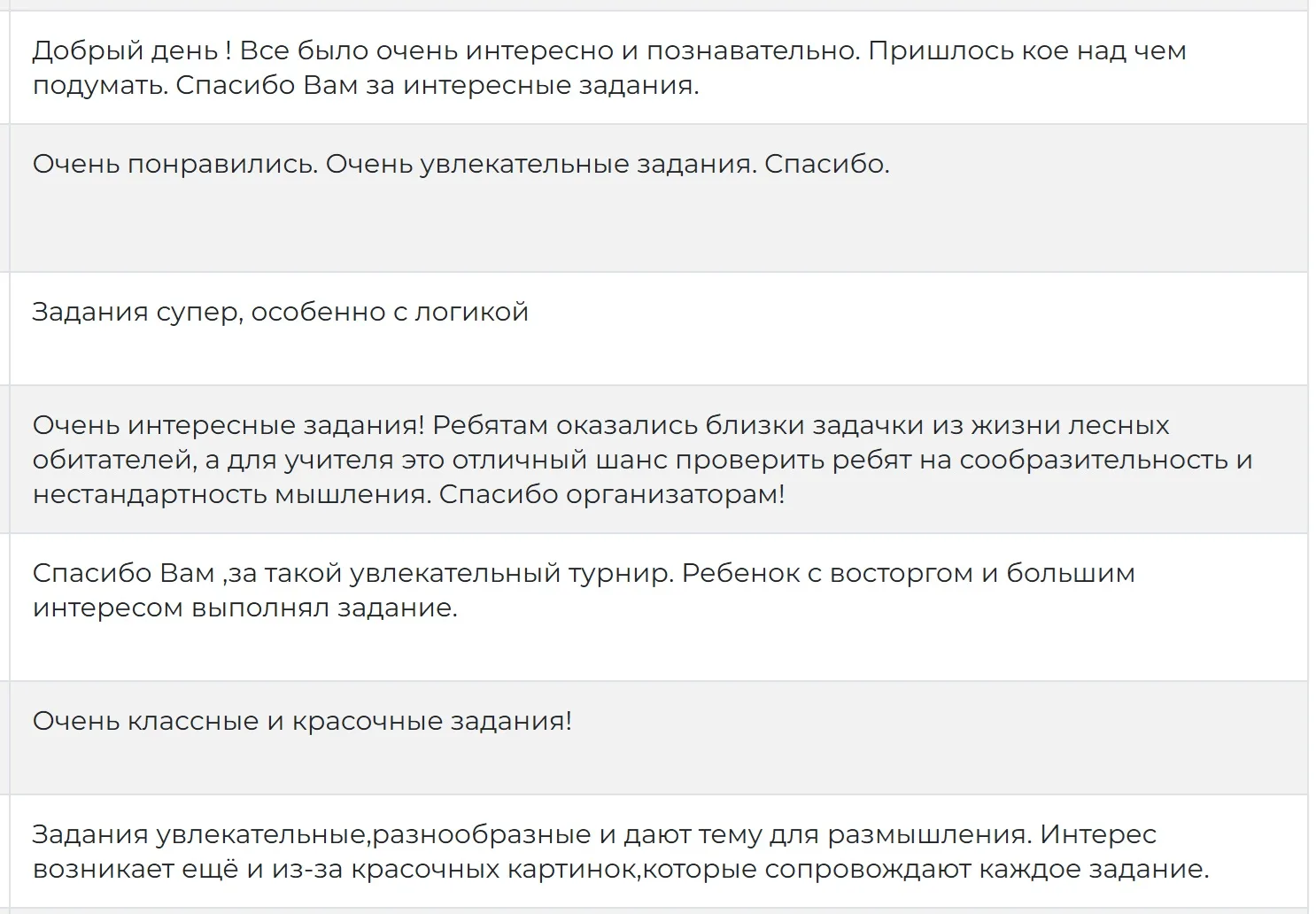The image size is (1316, 914).
Task: Select the text "Спасибо Вам за интересные задания."
Action: click(x=437, y=86)
